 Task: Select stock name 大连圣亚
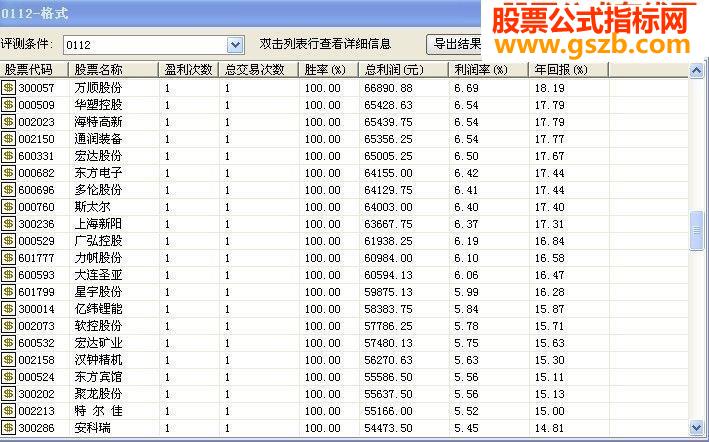(98, 275)
